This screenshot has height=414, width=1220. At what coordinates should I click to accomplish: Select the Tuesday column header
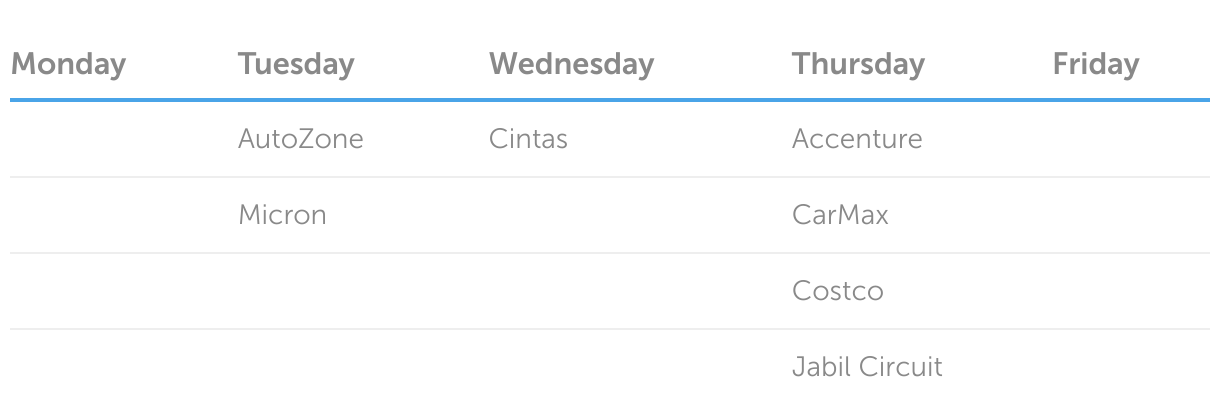[x=296, y=64]
